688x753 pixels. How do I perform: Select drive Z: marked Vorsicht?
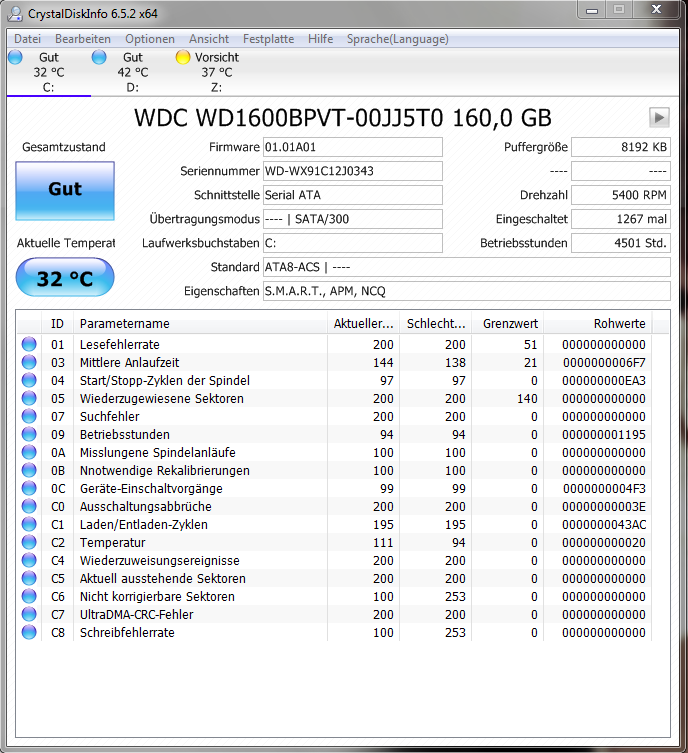(x=217, y=72)
